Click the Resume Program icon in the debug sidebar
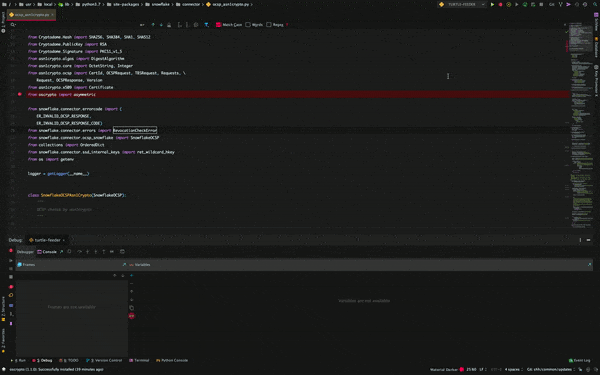 pyautogui.click(x=11, y=260)
